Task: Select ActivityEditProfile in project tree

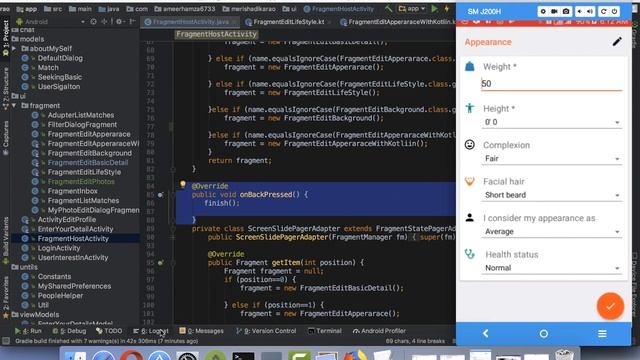Action: pyautogui.click(x=67, y=220)
